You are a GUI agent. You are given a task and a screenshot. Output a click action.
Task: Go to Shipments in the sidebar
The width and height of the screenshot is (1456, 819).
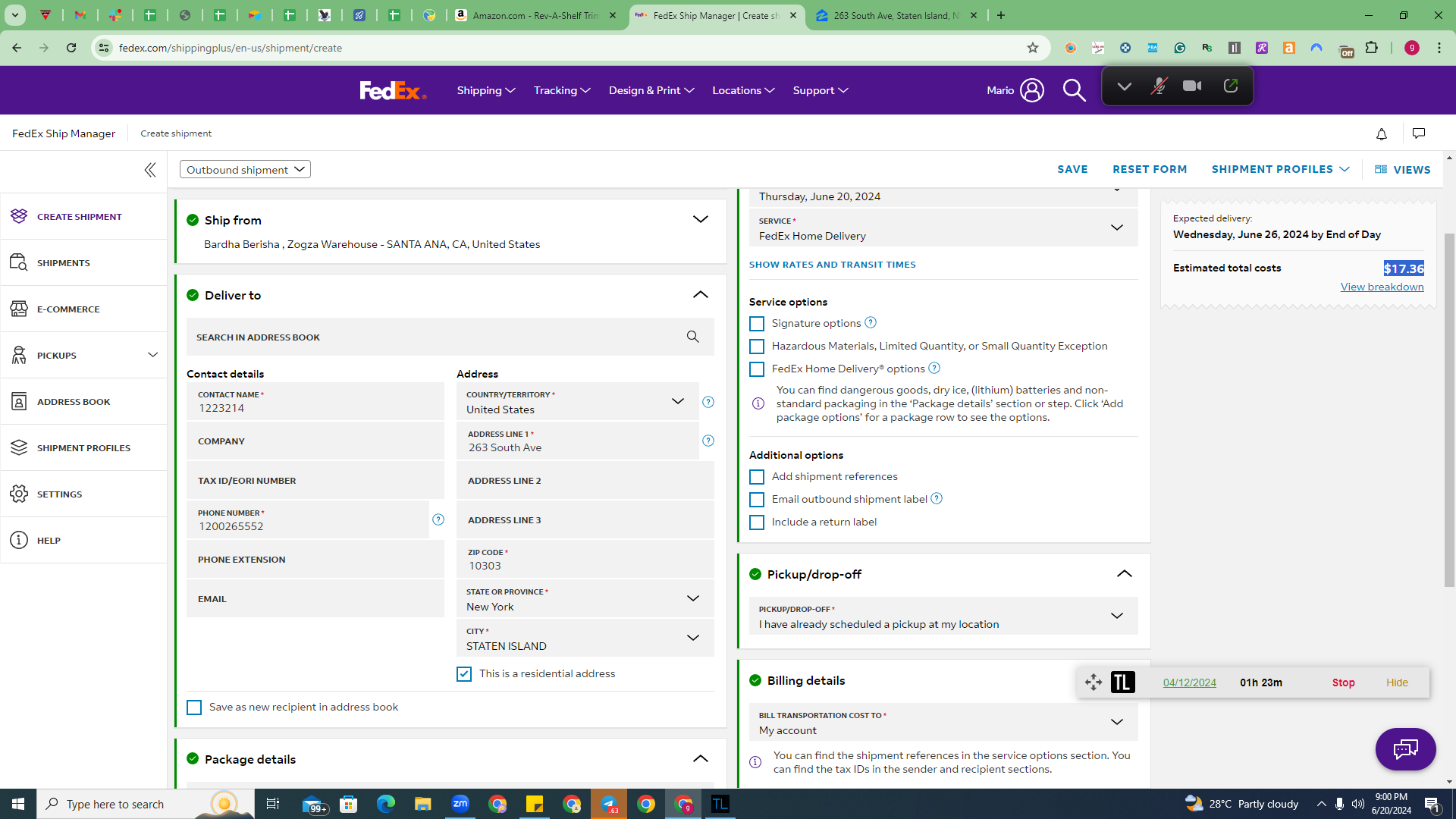pyautogui.click(x=83, y=263)
